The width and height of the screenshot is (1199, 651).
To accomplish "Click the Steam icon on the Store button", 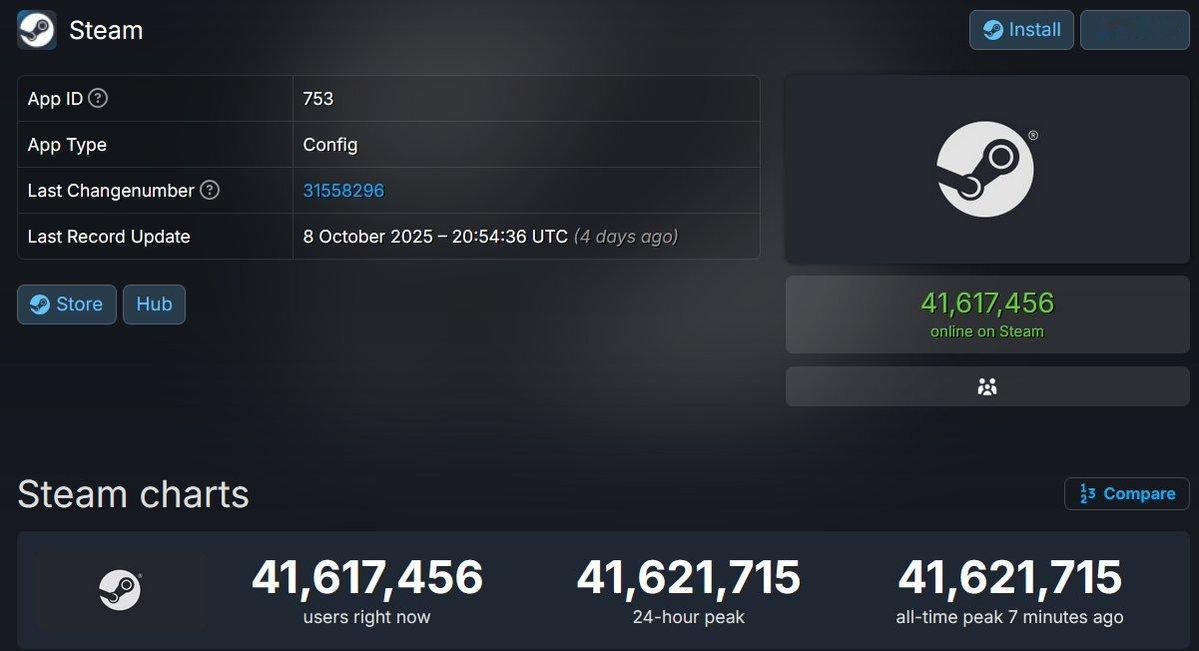I will click(x=40, y=304).
